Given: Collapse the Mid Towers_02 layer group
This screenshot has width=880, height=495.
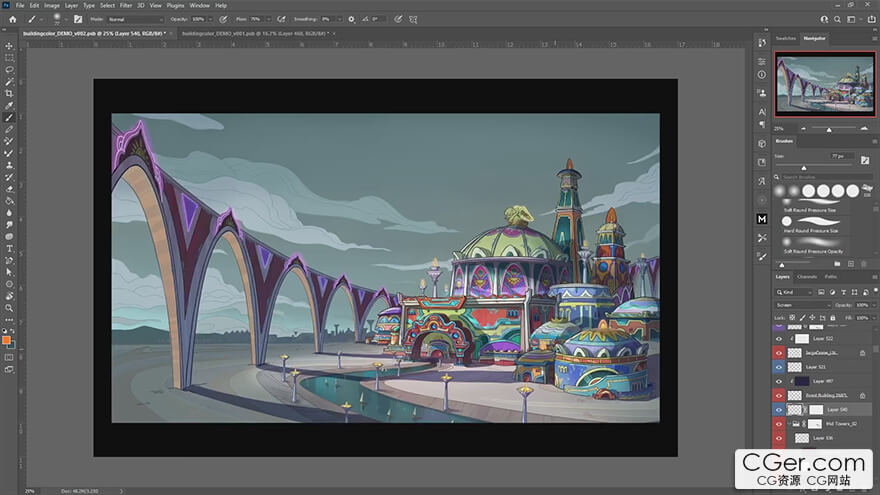Looking at the screenshot, I should tap(788, 424).
